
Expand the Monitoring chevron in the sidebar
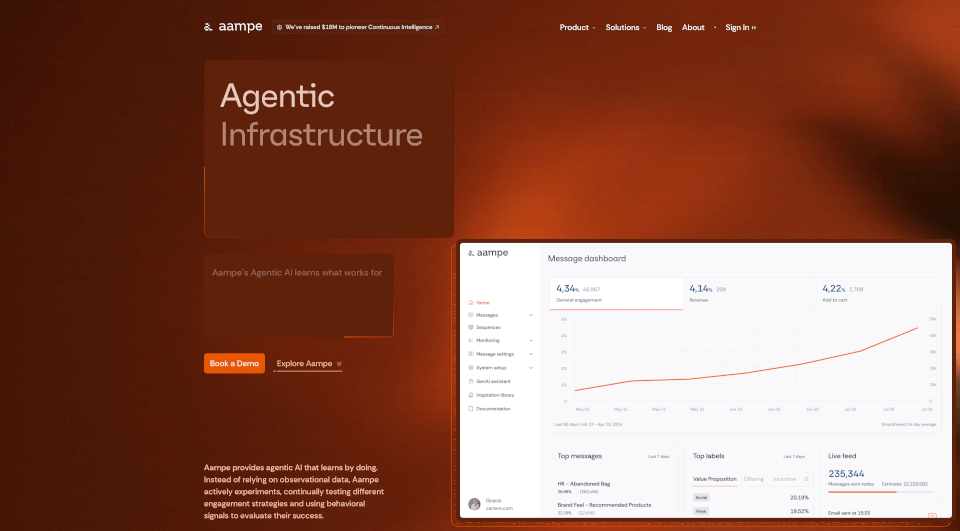click(x=531, y=341)
